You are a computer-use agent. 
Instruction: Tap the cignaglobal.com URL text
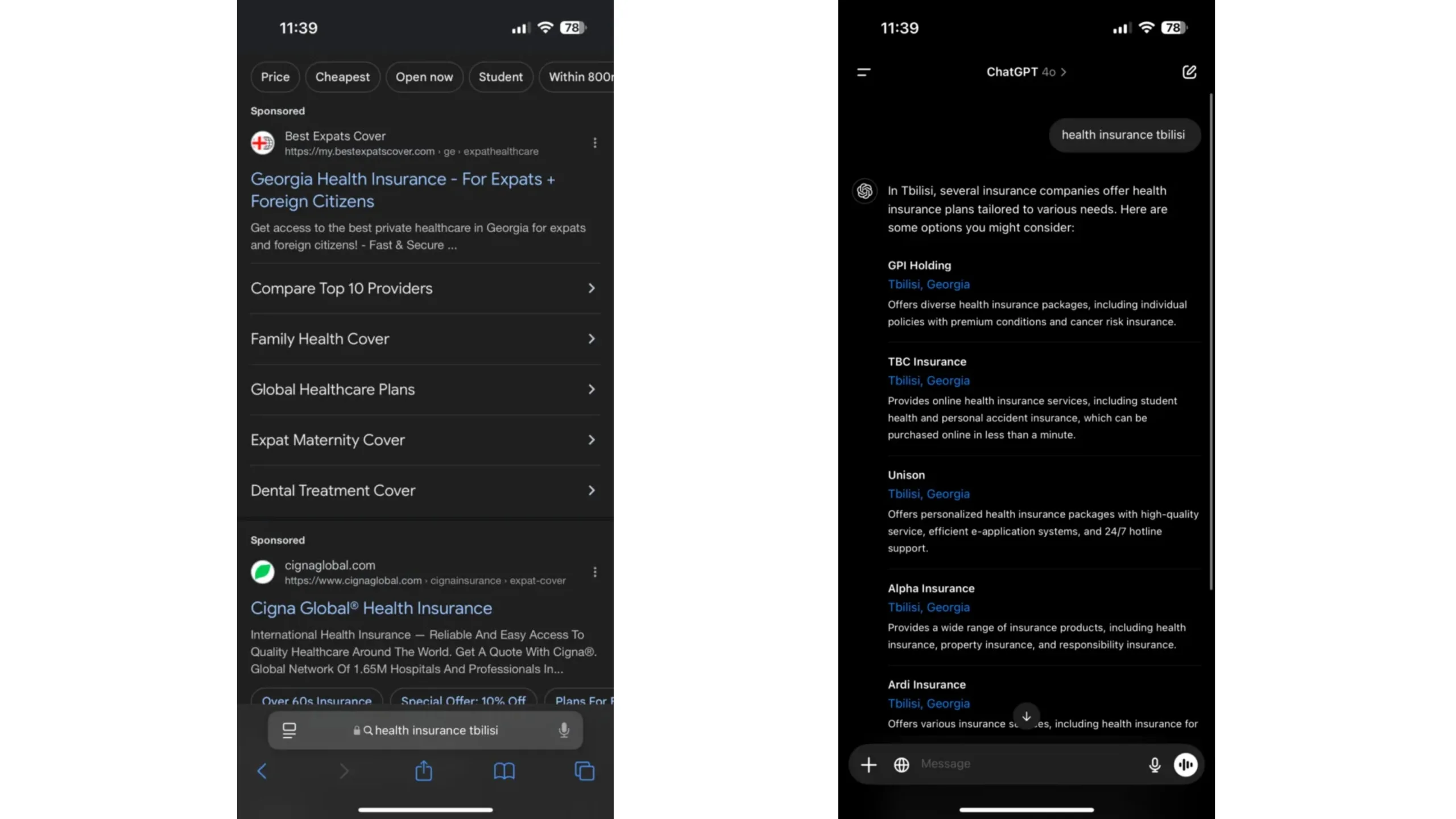425,581
